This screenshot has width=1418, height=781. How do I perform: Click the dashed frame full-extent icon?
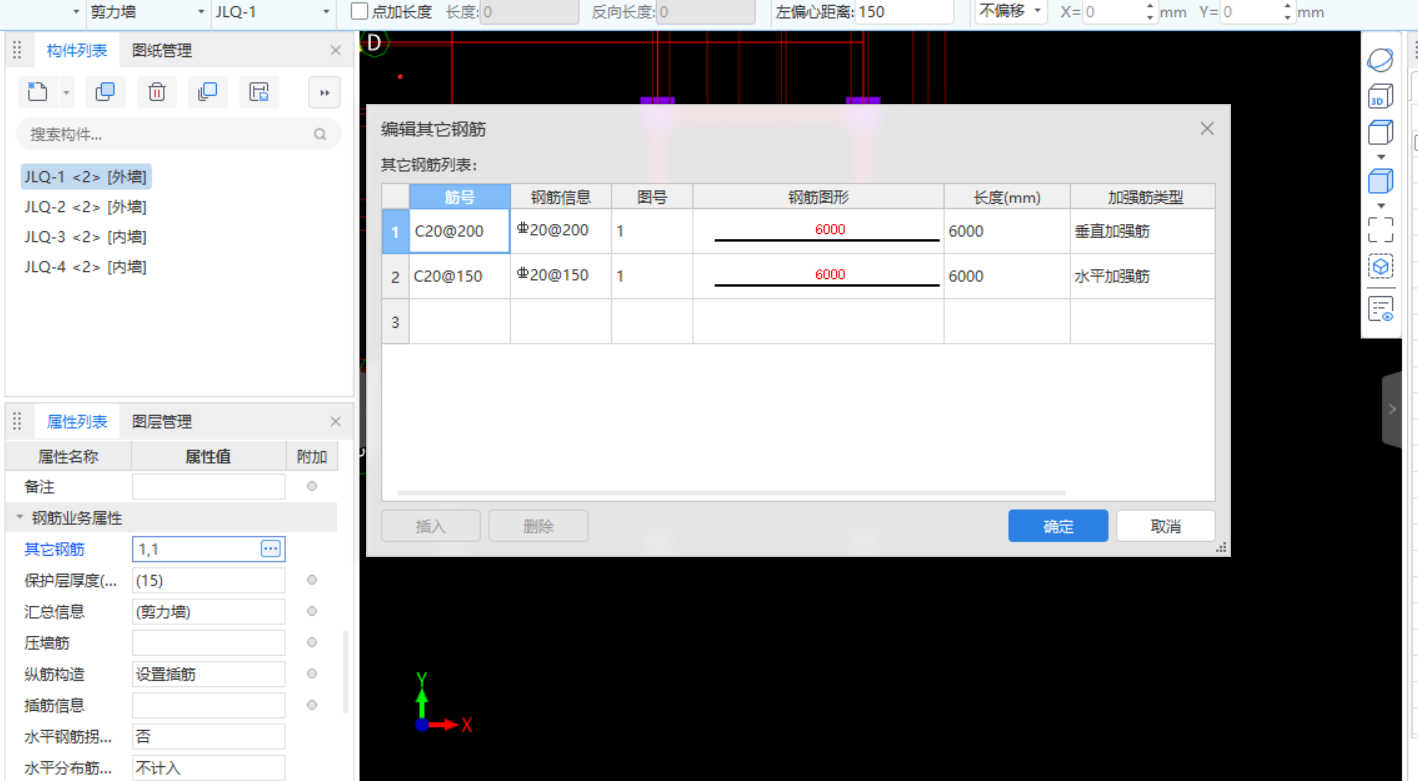pos(1380,230)
